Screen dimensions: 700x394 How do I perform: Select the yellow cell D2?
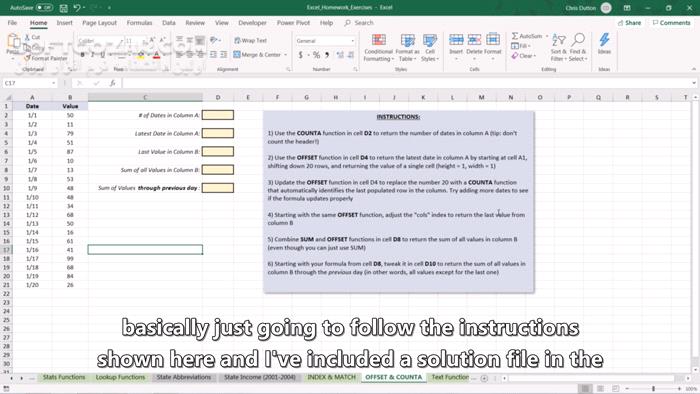tap(218, 115)
